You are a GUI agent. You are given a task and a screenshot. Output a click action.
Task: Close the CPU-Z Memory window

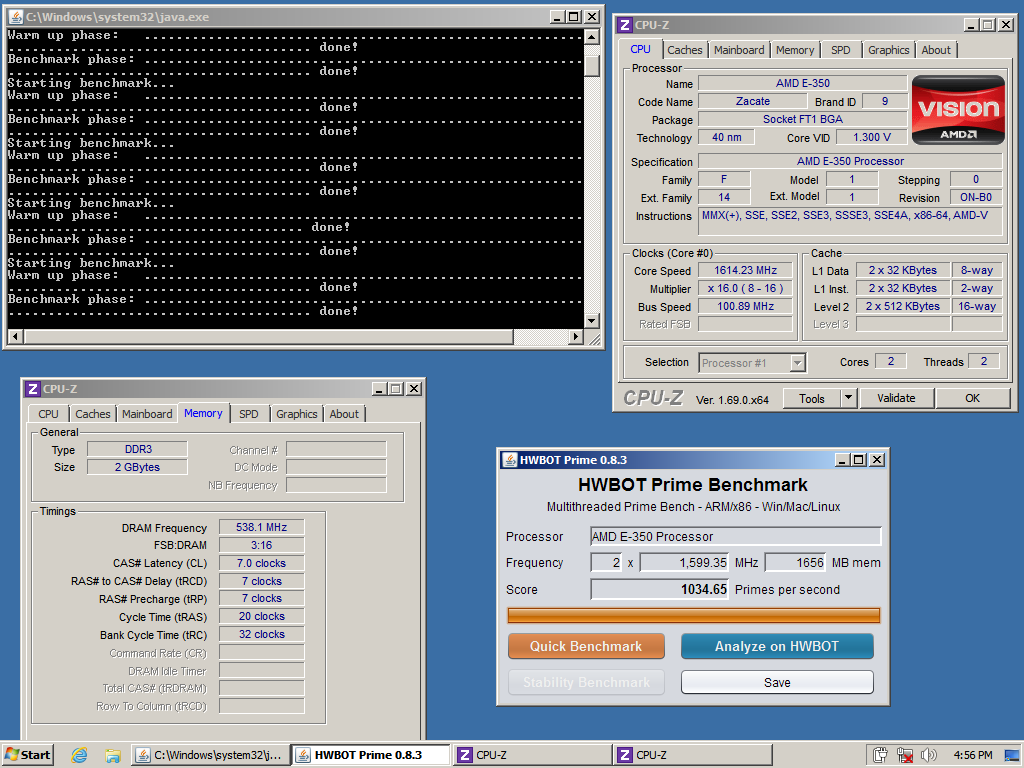click(x=414, y=389)
